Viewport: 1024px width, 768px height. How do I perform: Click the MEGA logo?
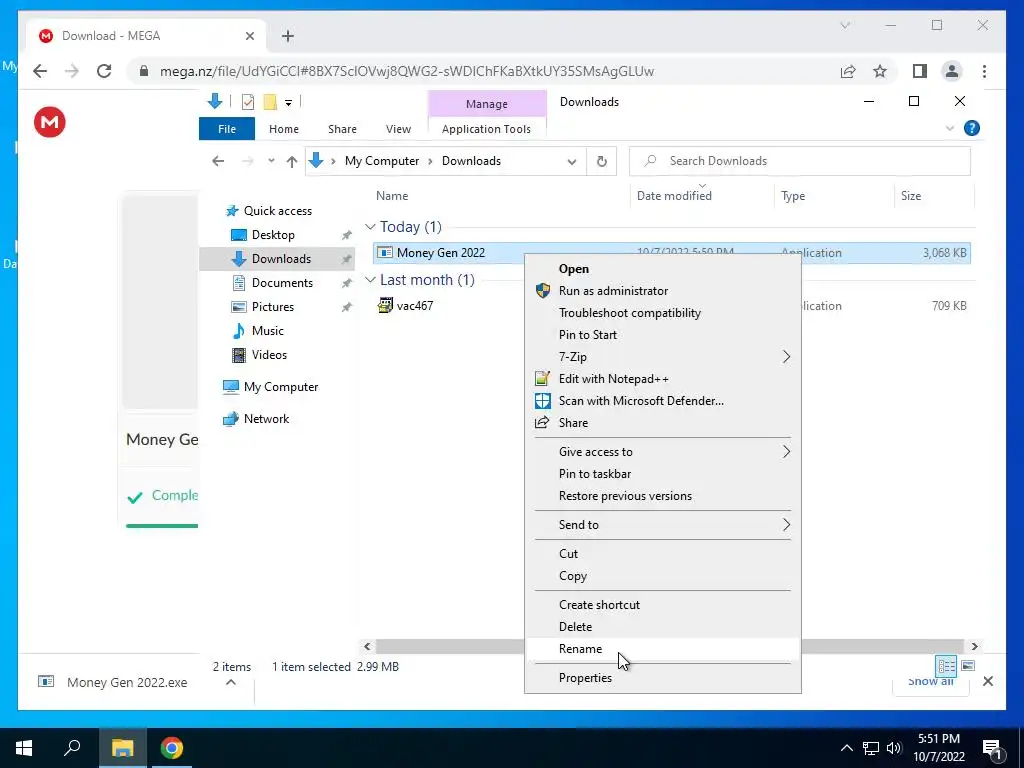coord(50,122)
